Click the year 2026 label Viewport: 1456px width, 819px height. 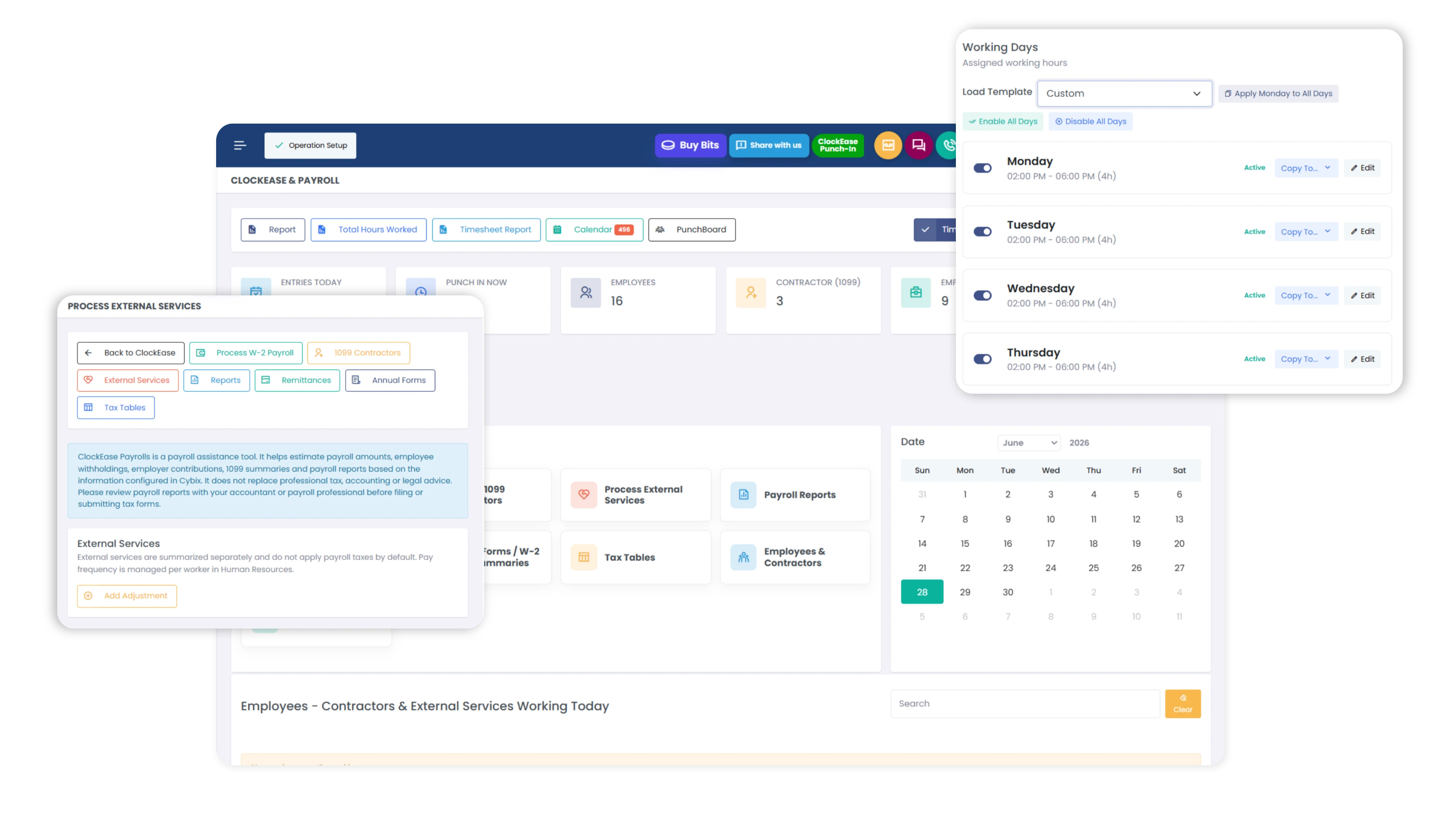click(x=1079, y=442)
